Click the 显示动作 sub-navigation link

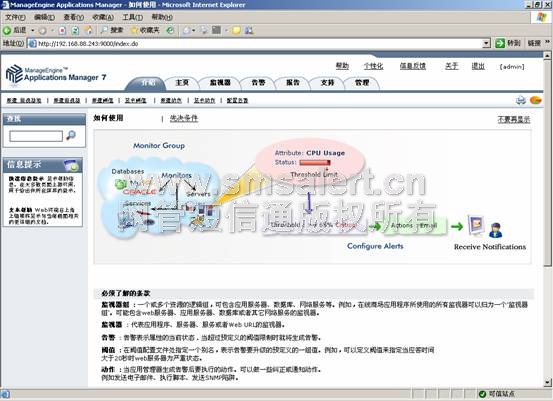(204, 101)
